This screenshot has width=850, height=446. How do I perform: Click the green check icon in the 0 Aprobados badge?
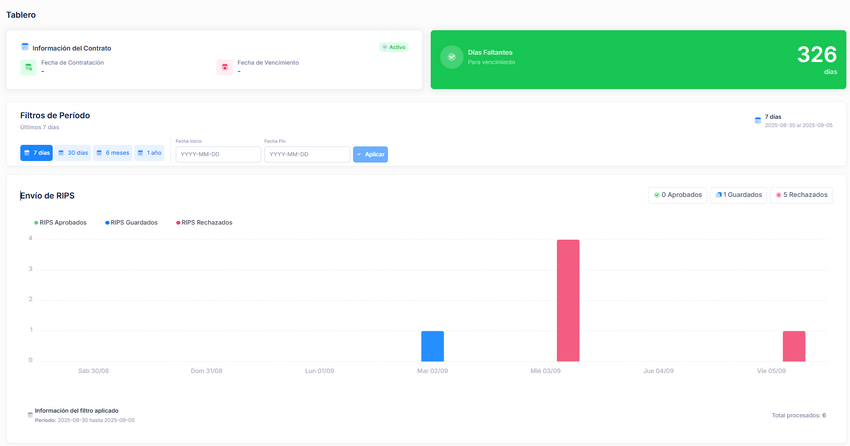point(657,195)
